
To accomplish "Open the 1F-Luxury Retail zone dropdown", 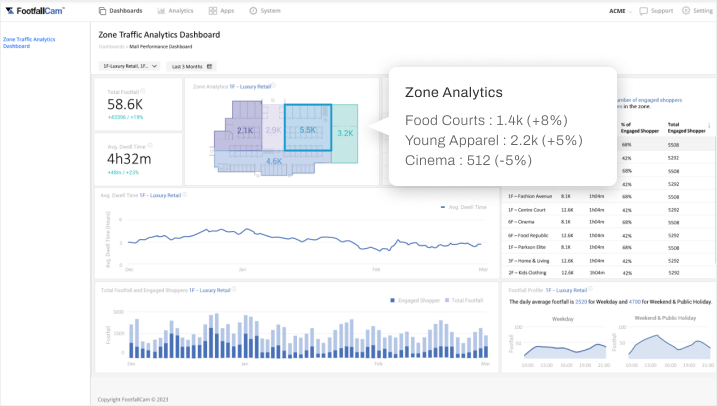I will pos(129,66).
